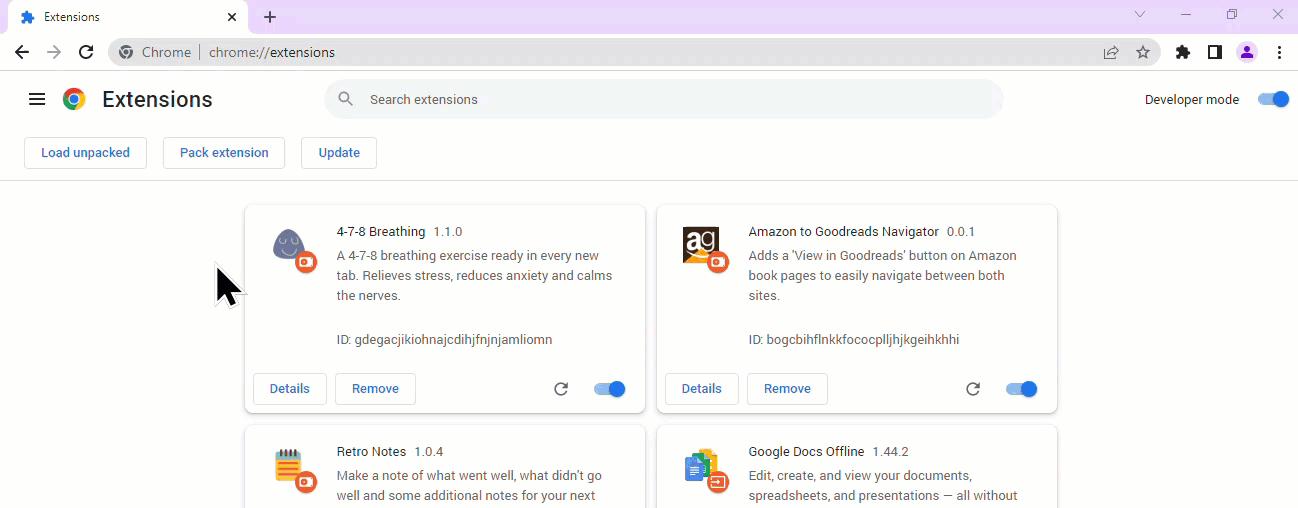Disable Amazon to Goodreads Navigator toggle

point(1021,389)
